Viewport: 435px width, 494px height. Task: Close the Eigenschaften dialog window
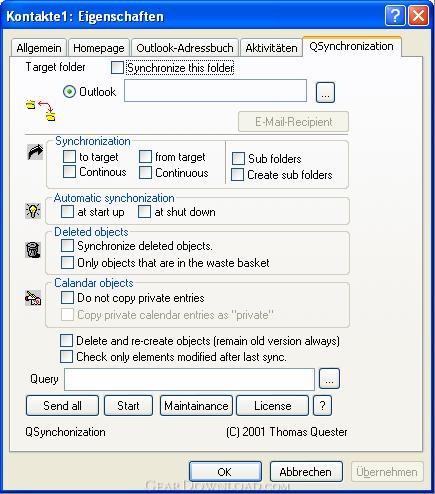point(418,16)
